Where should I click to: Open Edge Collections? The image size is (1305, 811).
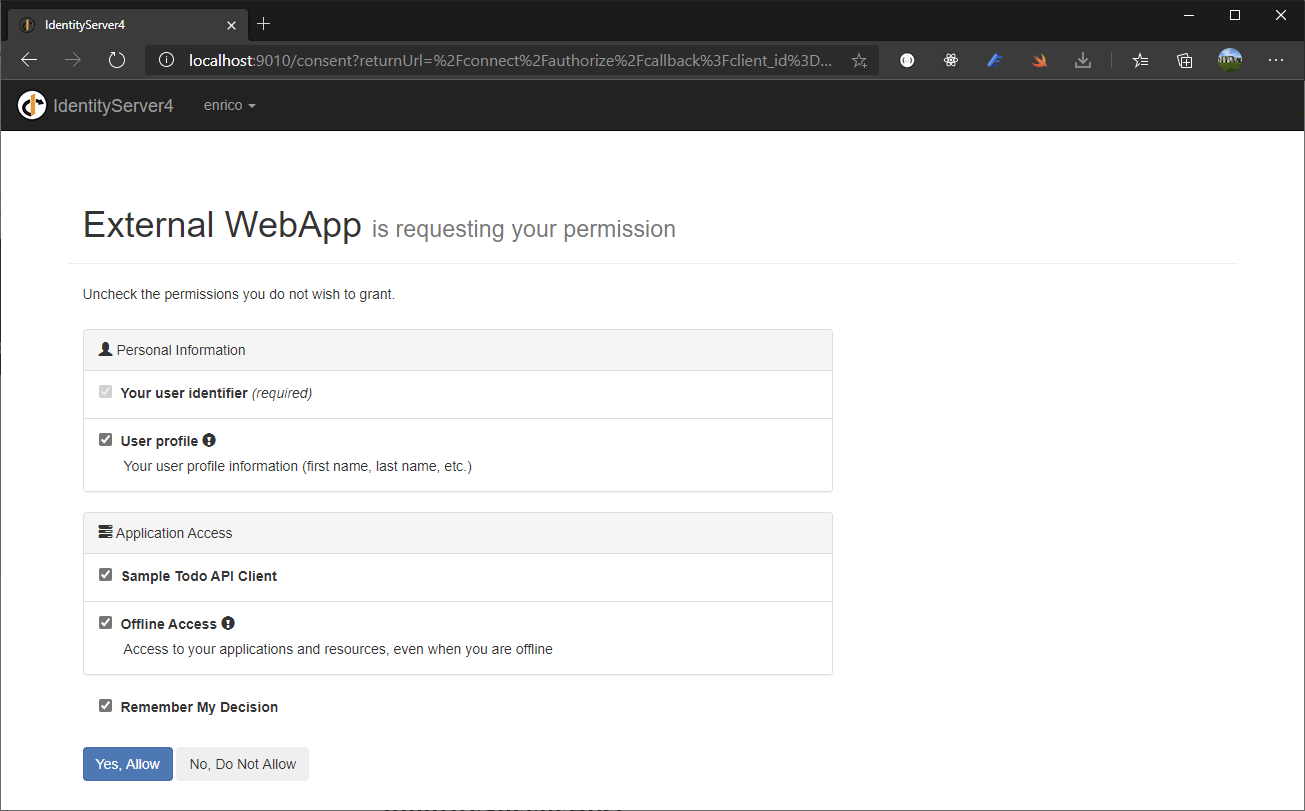pyautogui.click(x=1184, y=60)
